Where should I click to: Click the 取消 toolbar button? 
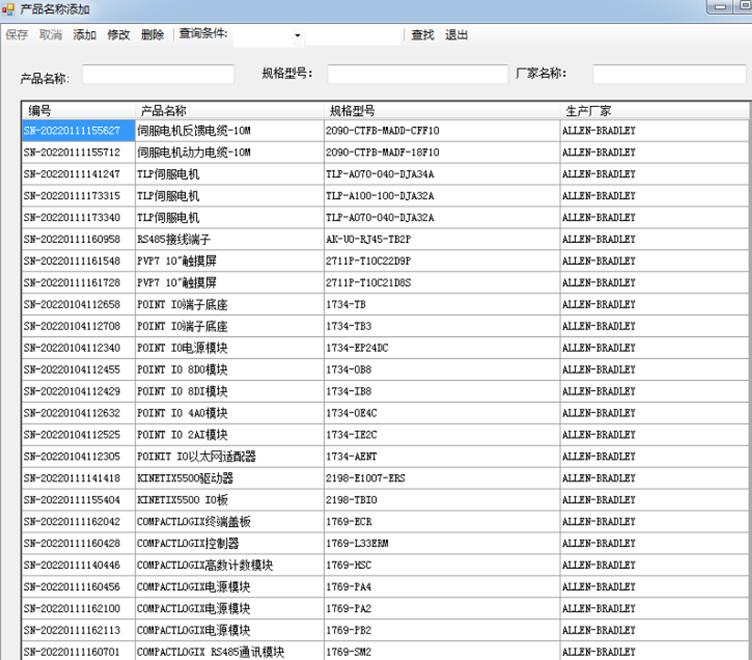point(50,35)
